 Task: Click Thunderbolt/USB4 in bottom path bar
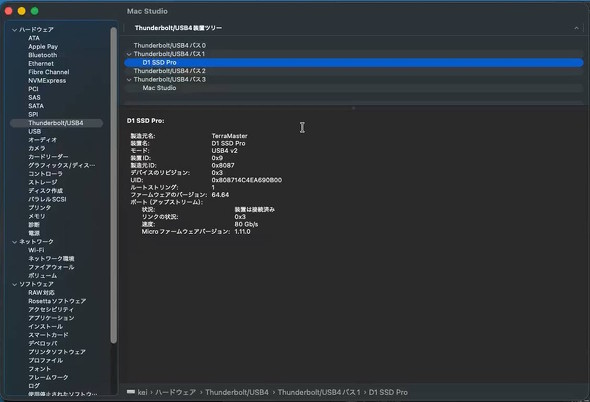pyautogui.click(x=237, y=392)
